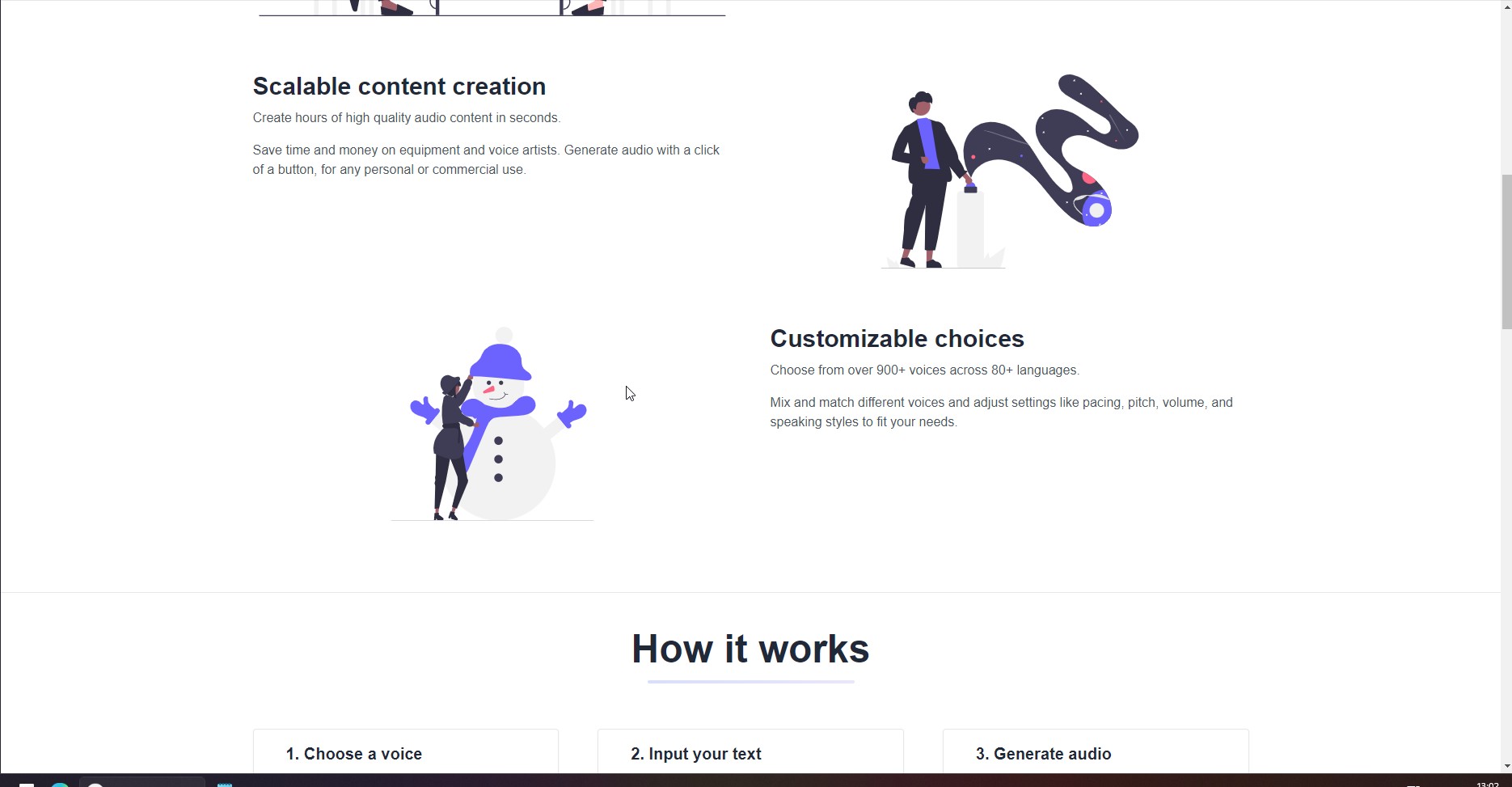Image resolution: width=1512 pixels, height=787 pixels.
Task: Click the vertical scrollbar thumb
Action: pyautogui.click(x=1506, y=252)
